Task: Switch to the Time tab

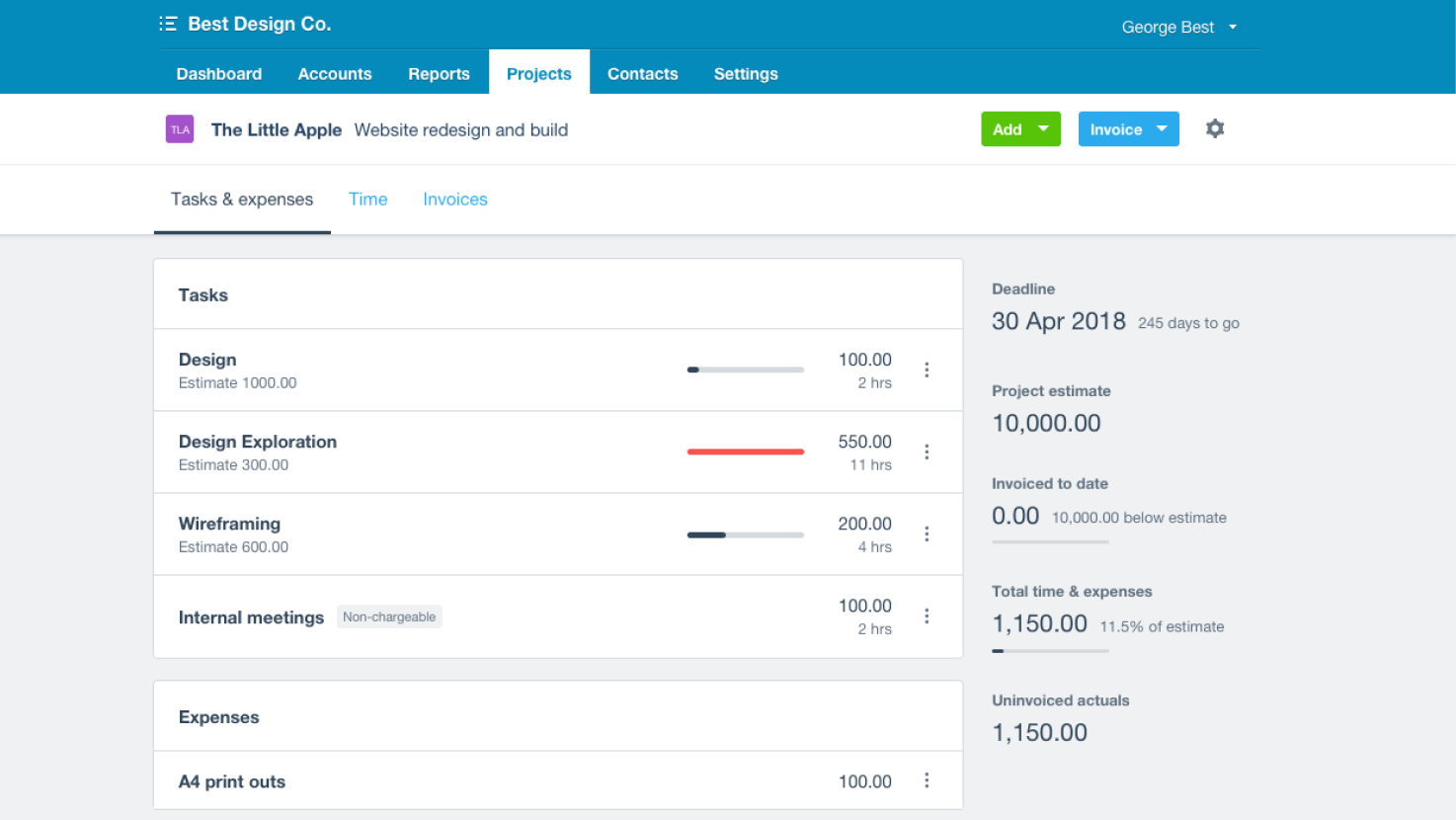Action: 367,199
